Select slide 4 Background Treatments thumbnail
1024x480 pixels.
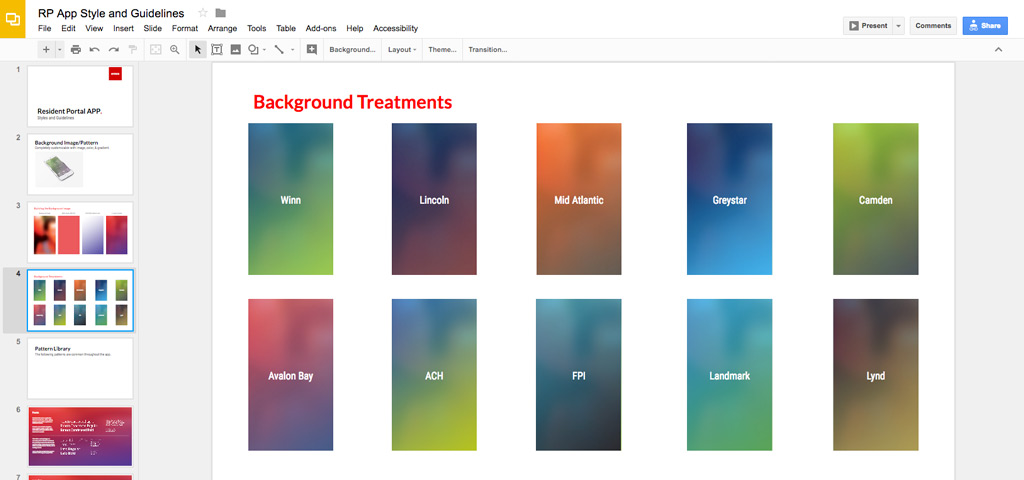[x=80, y=300]
